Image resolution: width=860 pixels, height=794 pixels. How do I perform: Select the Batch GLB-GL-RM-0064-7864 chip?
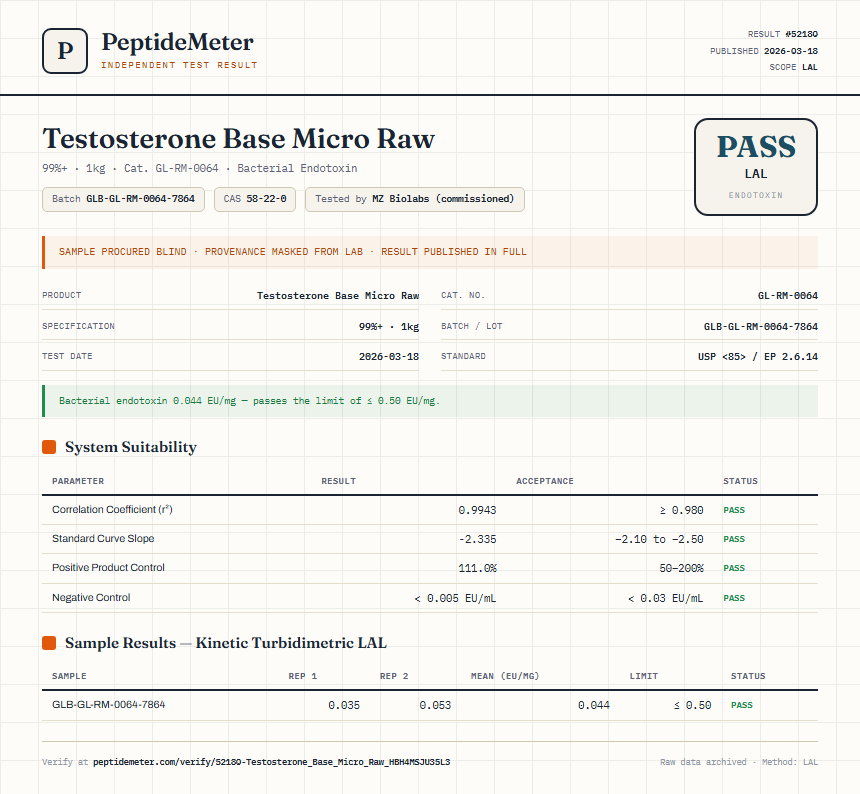pos(123,199)
